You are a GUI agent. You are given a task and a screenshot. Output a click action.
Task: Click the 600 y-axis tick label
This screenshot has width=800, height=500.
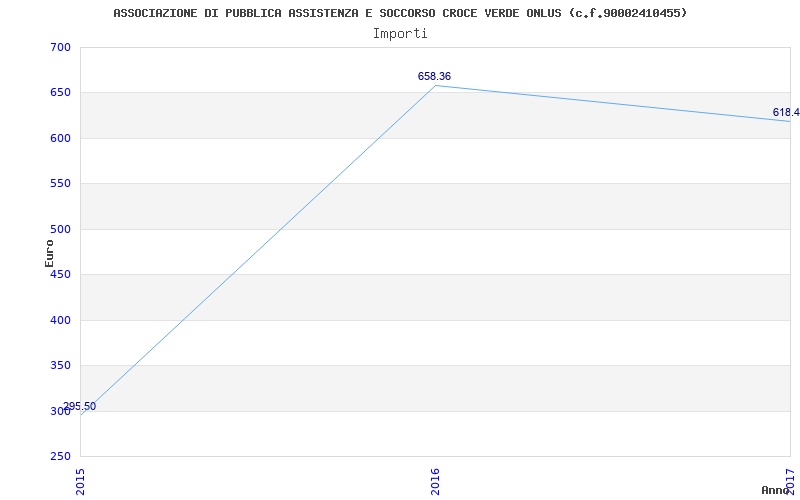60,138
